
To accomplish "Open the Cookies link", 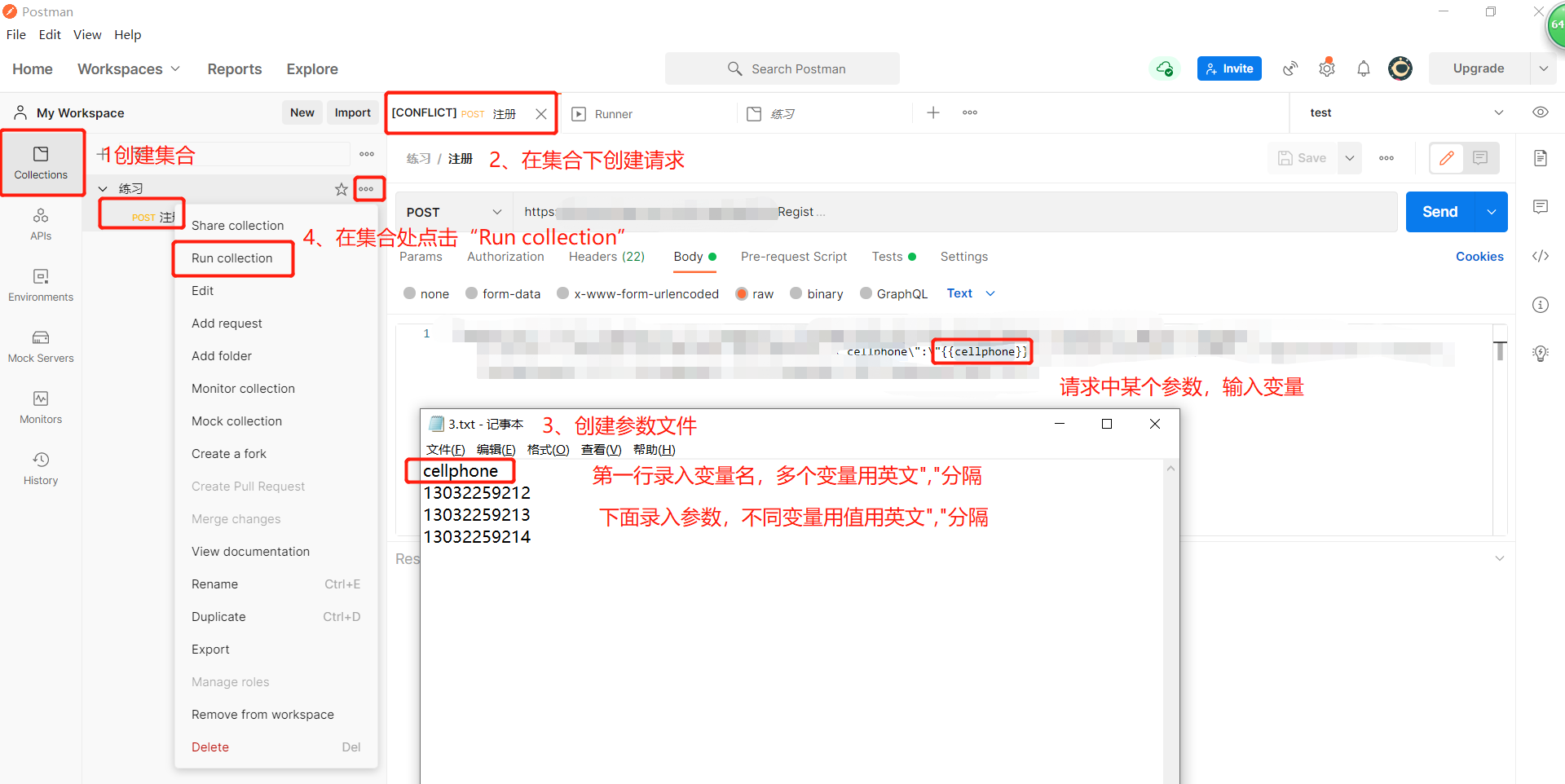I will point(1479,257).
